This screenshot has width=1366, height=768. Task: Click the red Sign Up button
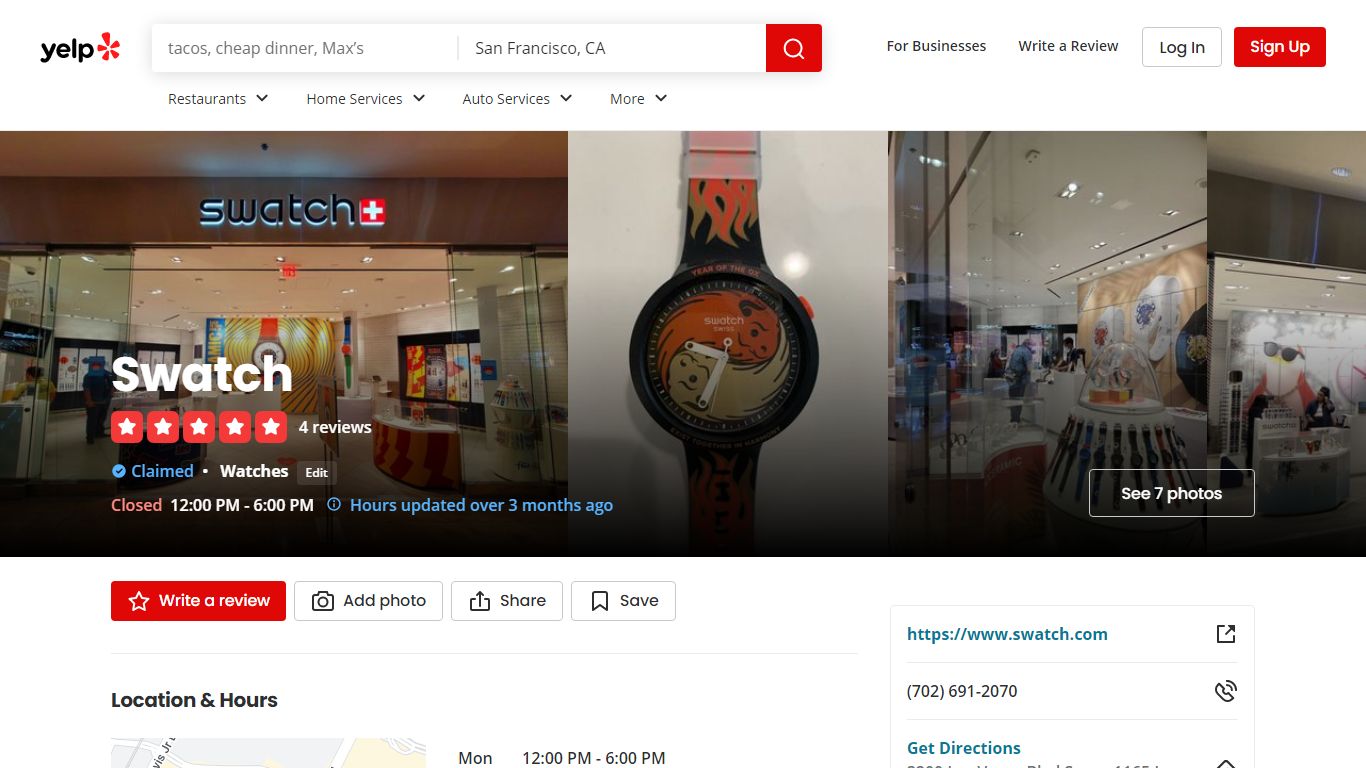[x=1280, y=47]
